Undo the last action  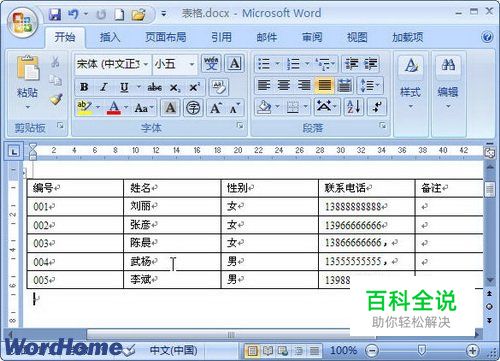(x=73, y=14)
